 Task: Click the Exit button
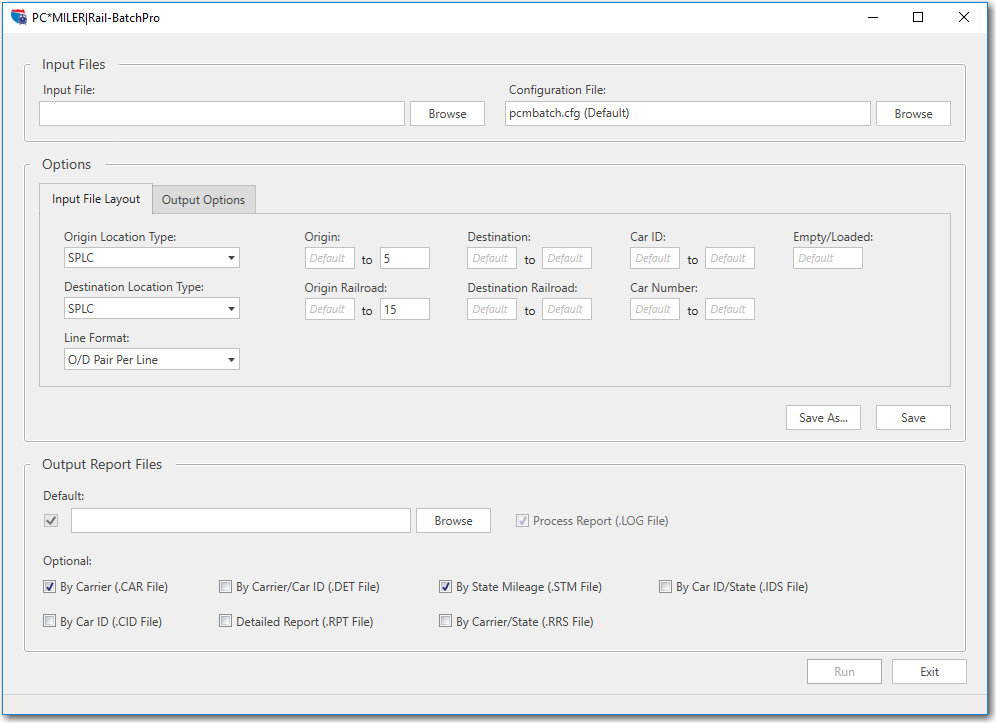[x=929, y=672]
